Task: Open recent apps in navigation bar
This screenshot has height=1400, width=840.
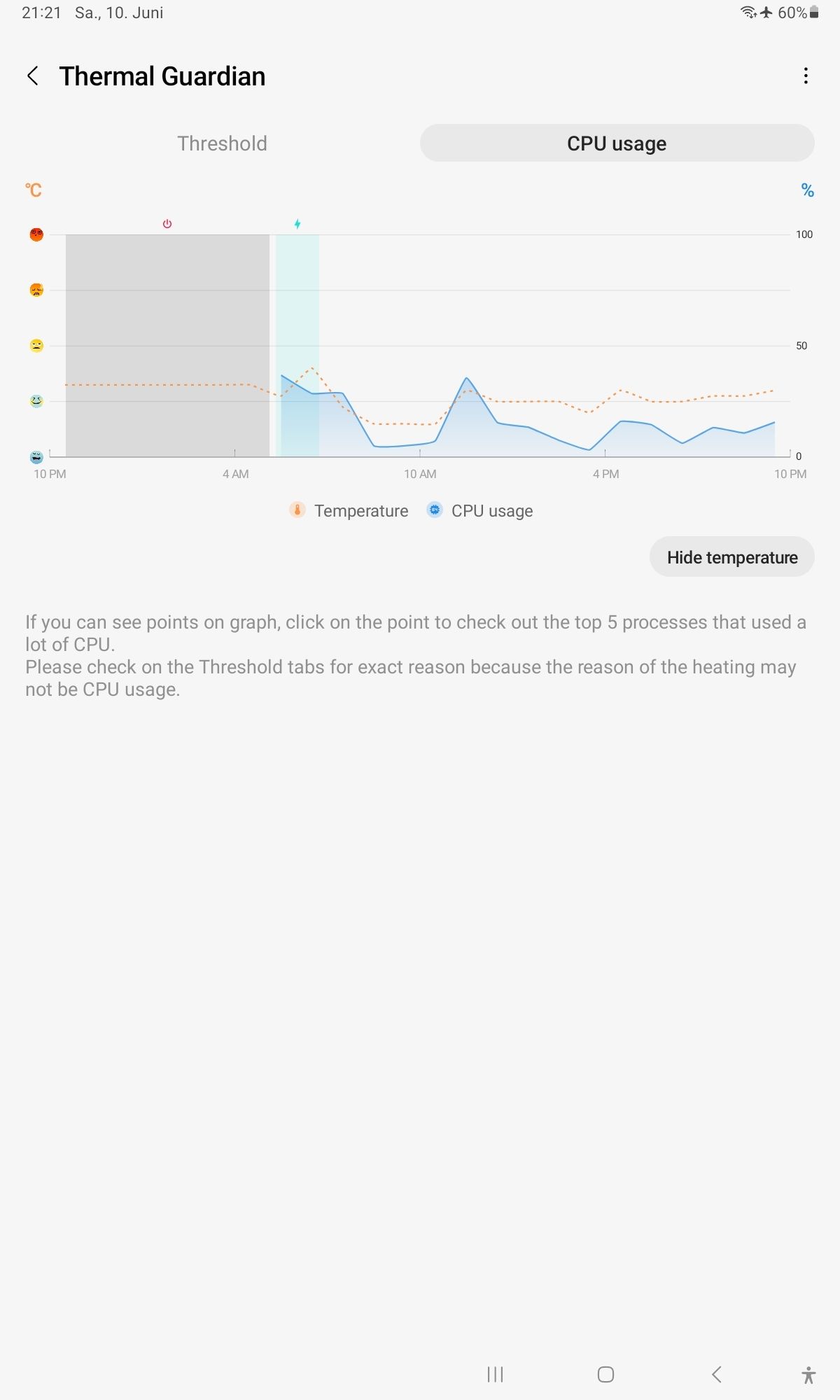Action: click(495, 1374)
